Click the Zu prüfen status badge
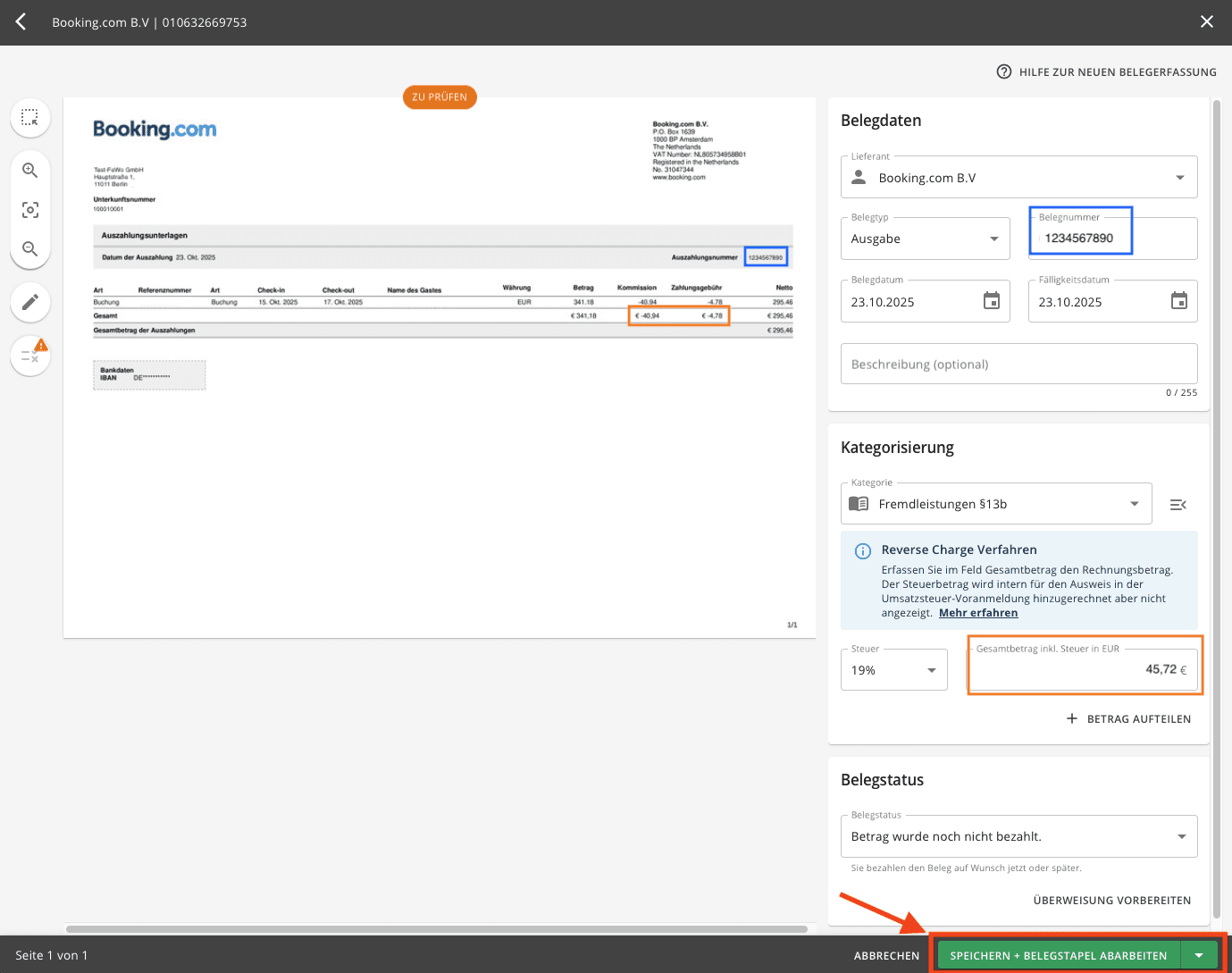The width and height of the screenshot is (1232, 973). point(440,97)
